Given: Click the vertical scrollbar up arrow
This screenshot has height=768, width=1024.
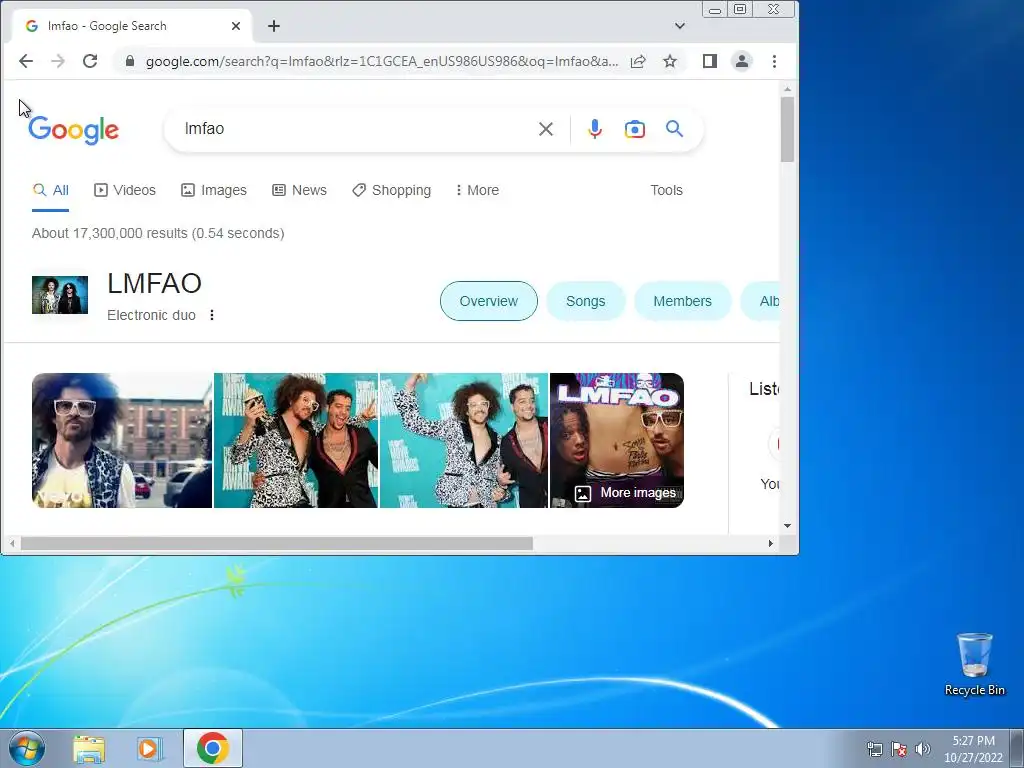Looking at the screenshot, I should click(x=788, y=89).
